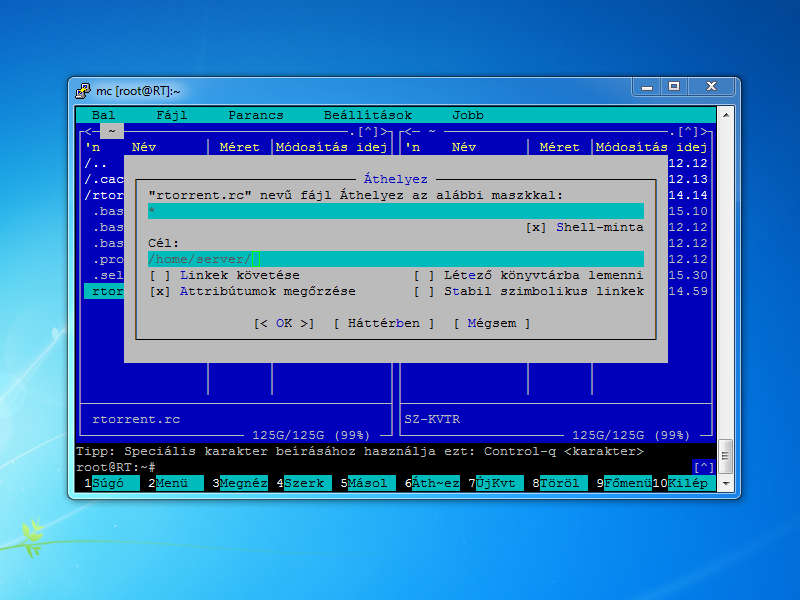Expand command line history [^] at the prompt
The height and width of the screenshot is (600, 800).
point(704,467)
